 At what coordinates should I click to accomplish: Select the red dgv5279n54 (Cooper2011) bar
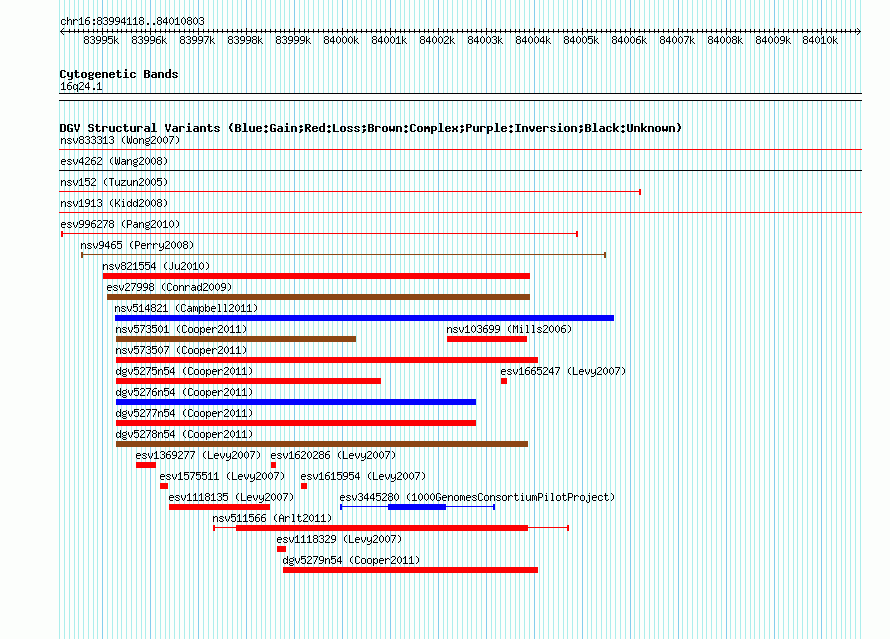click(410, 570)
